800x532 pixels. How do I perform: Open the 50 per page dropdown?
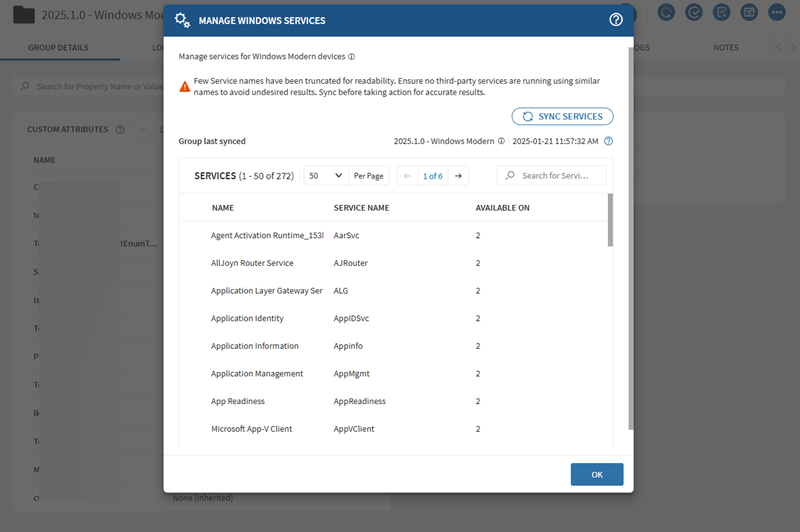pyautogui.click(x=325, y=175)
